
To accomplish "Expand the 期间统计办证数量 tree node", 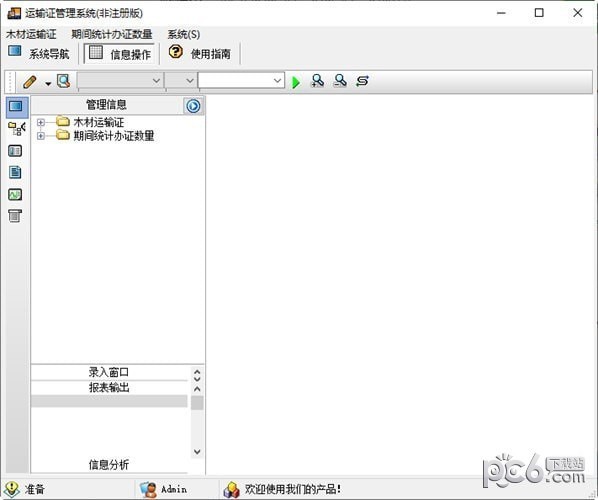I will [x=40, y=136].
